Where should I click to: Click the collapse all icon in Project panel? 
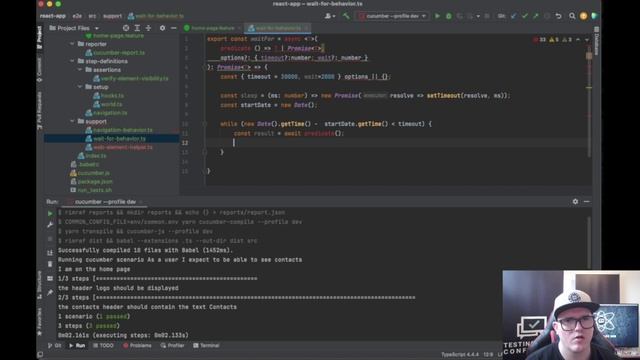148,28
